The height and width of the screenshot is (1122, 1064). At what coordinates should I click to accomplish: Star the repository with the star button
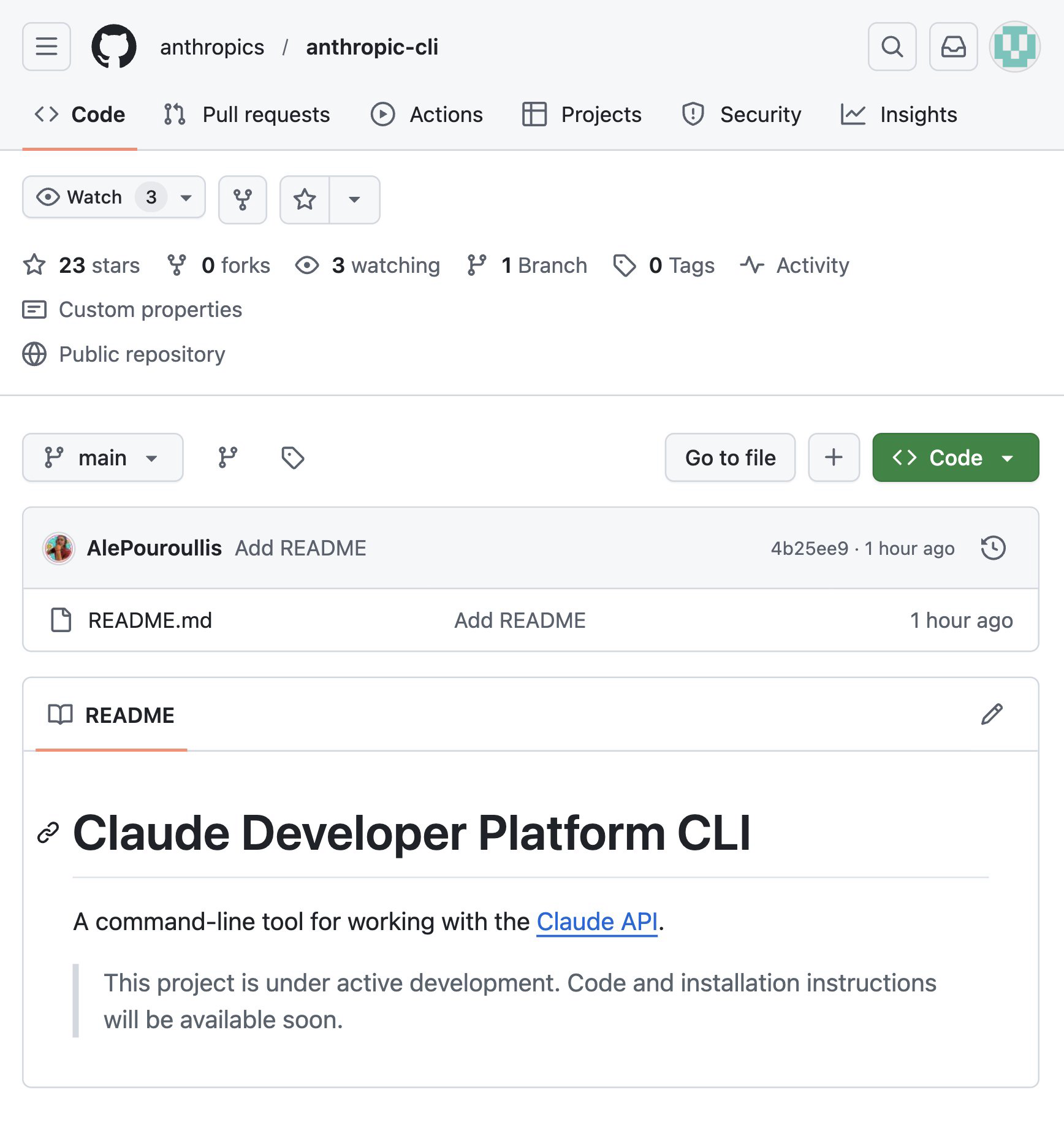305,199
